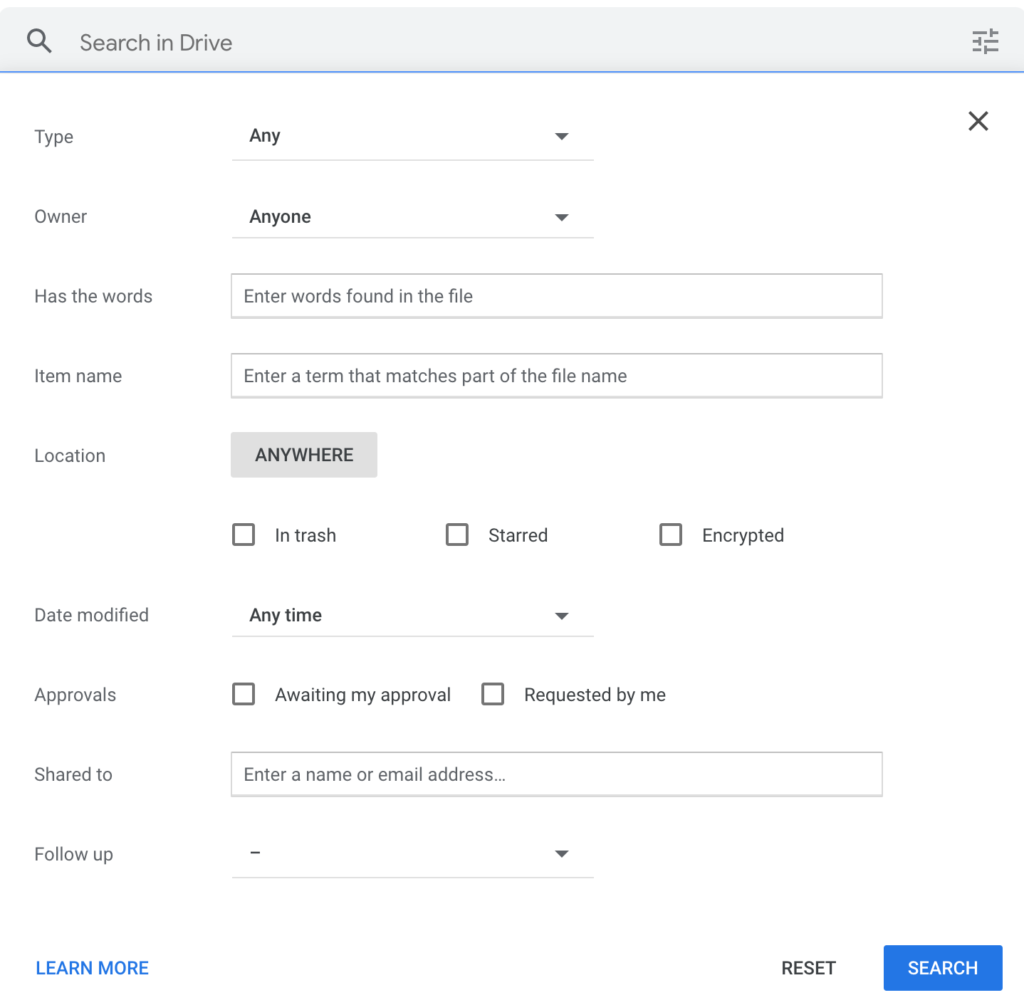Image resolution: width=1024 pixels, height=1005 pixels.
Task: Focus the Item name text field
Action: [x=556, y=375]
